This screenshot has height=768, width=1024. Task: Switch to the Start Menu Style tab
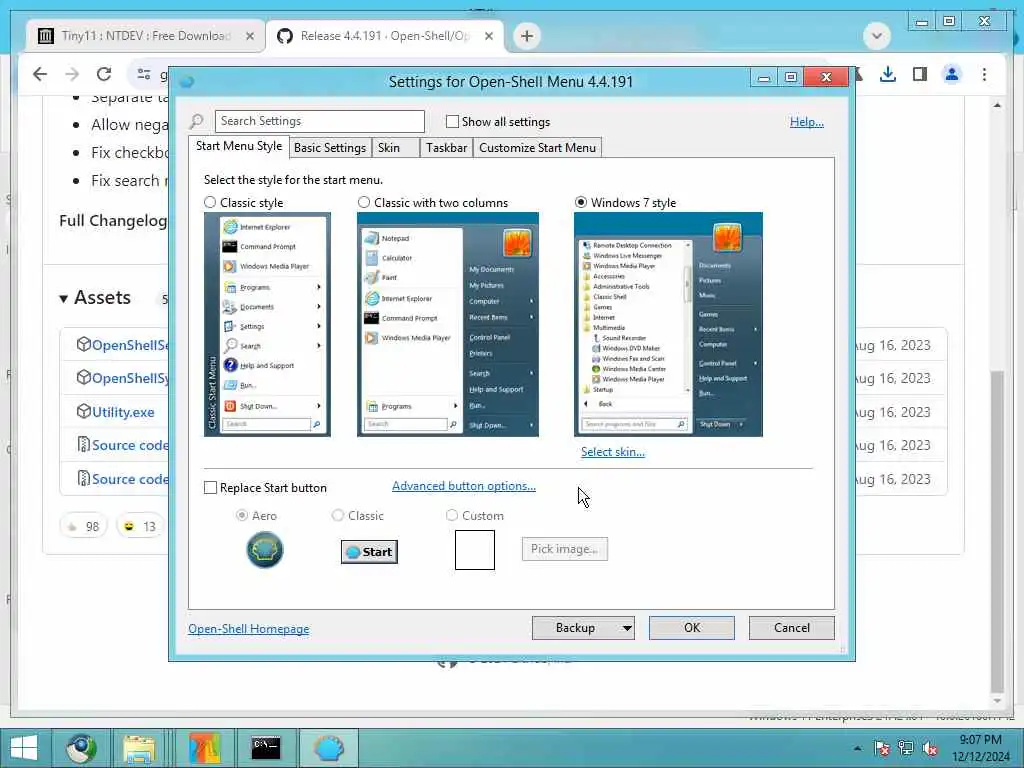(x=239, y=146)
